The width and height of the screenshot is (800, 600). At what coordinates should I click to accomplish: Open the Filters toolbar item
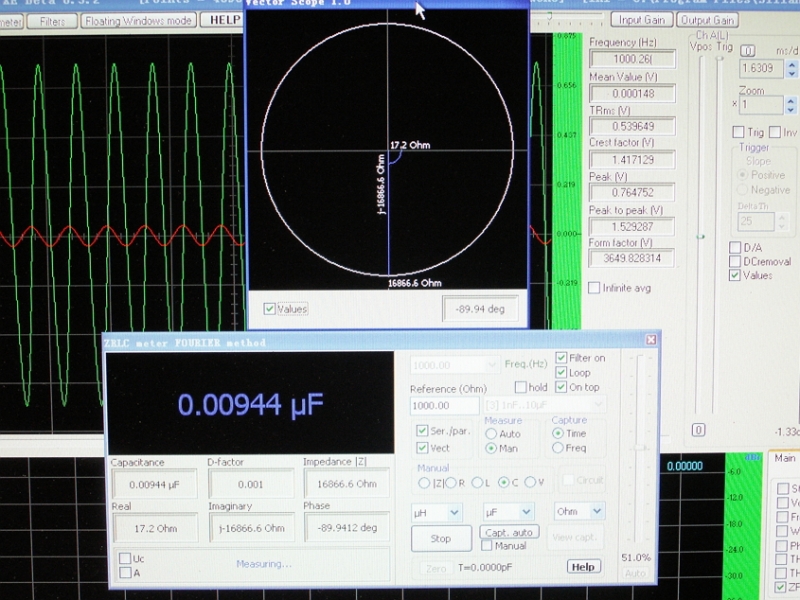click(x=53, y=20)
